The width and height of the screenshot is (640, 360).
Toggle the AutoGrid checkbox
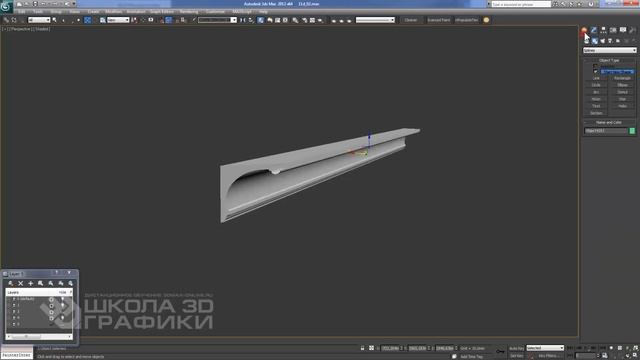(x=595, y=66)
